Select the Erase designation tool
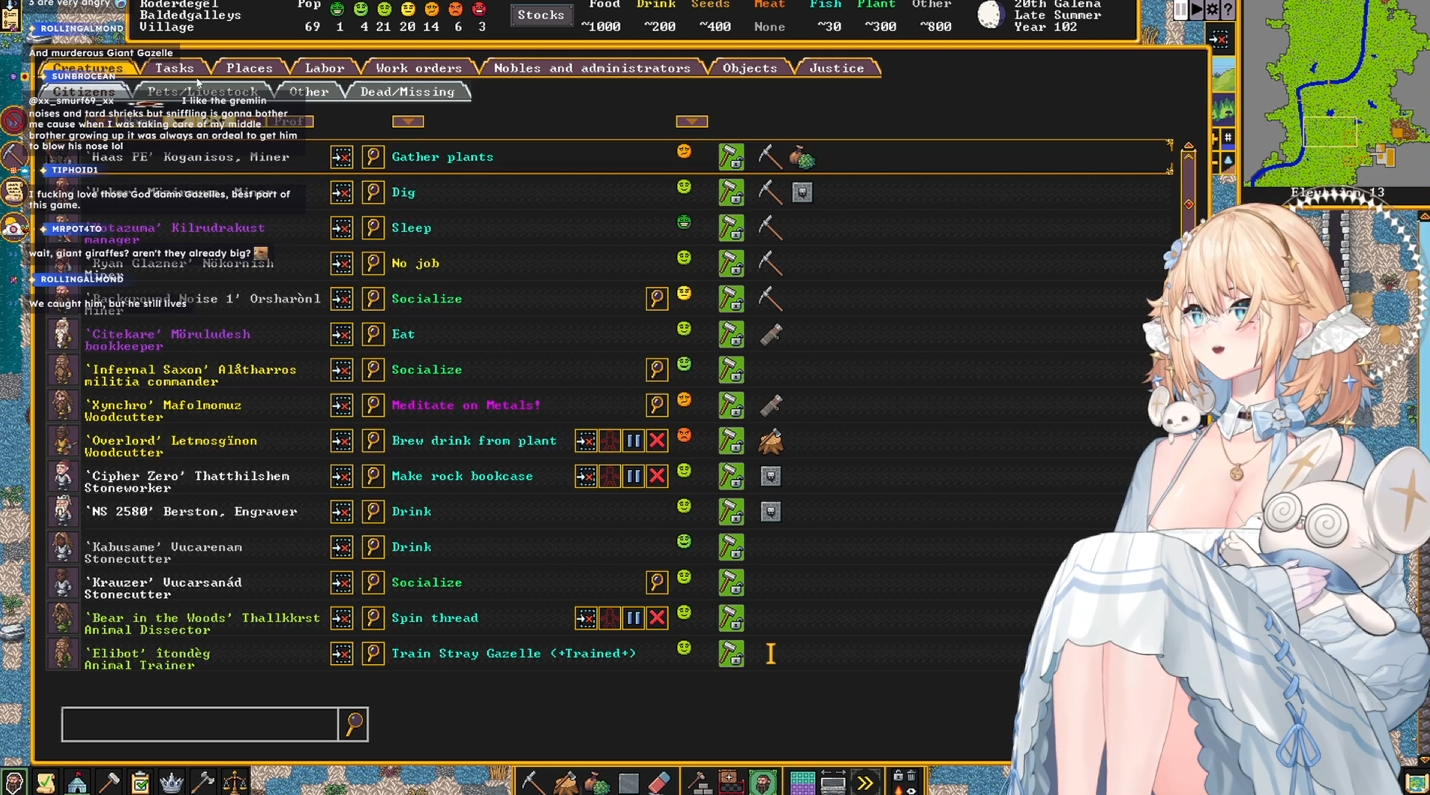 pos(659,782)
